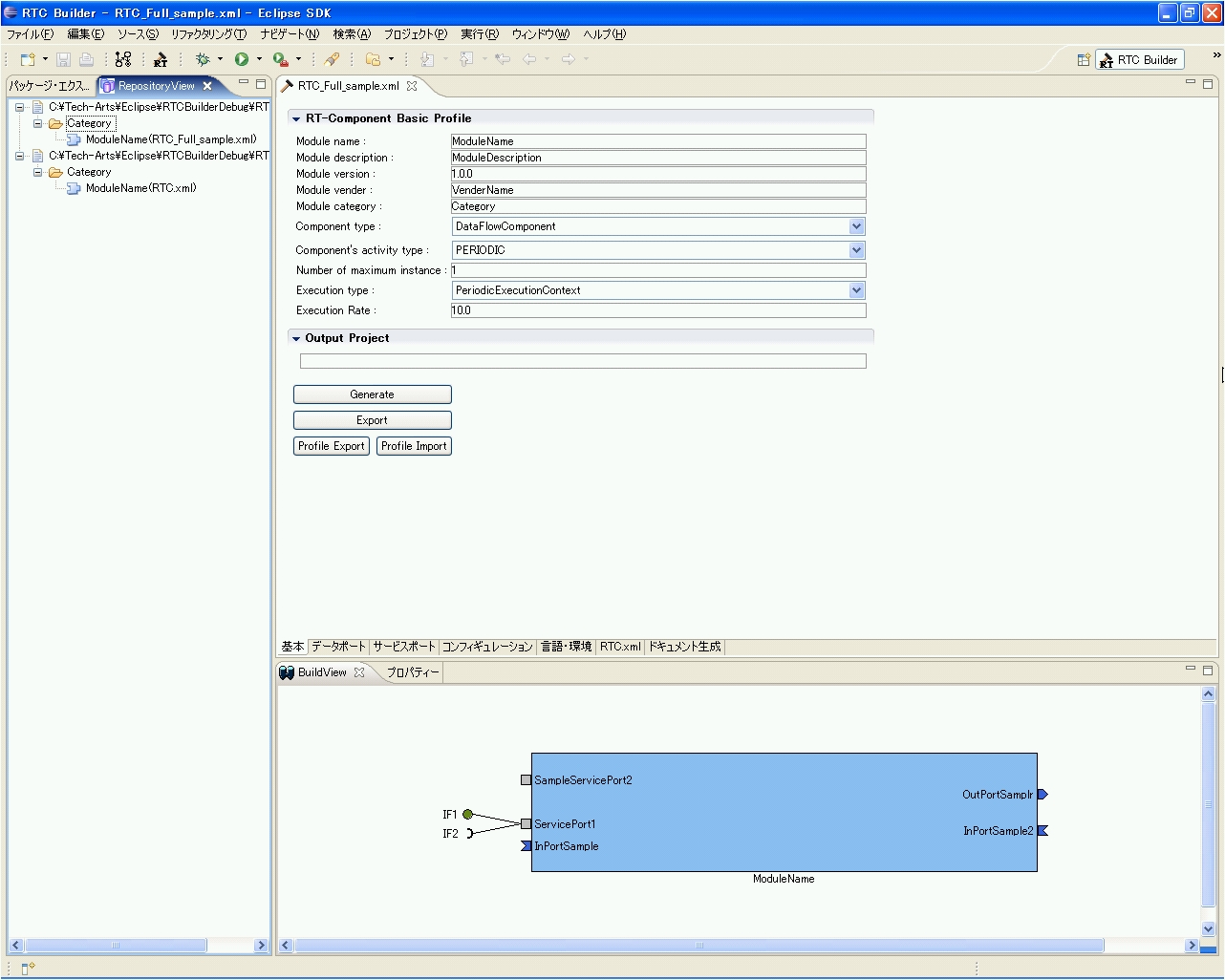
Task: Open the Execution type dropdown
Action: tap(856, 290)
